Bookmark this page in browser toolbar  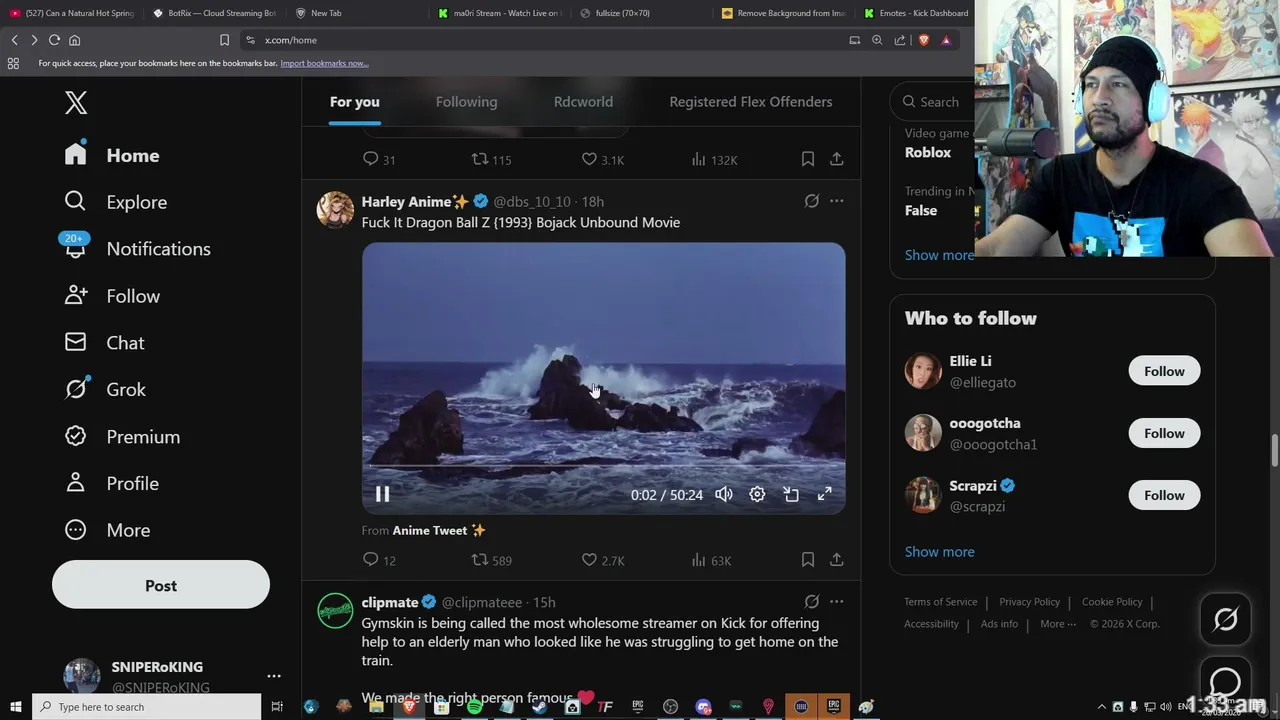coord(224,40)
